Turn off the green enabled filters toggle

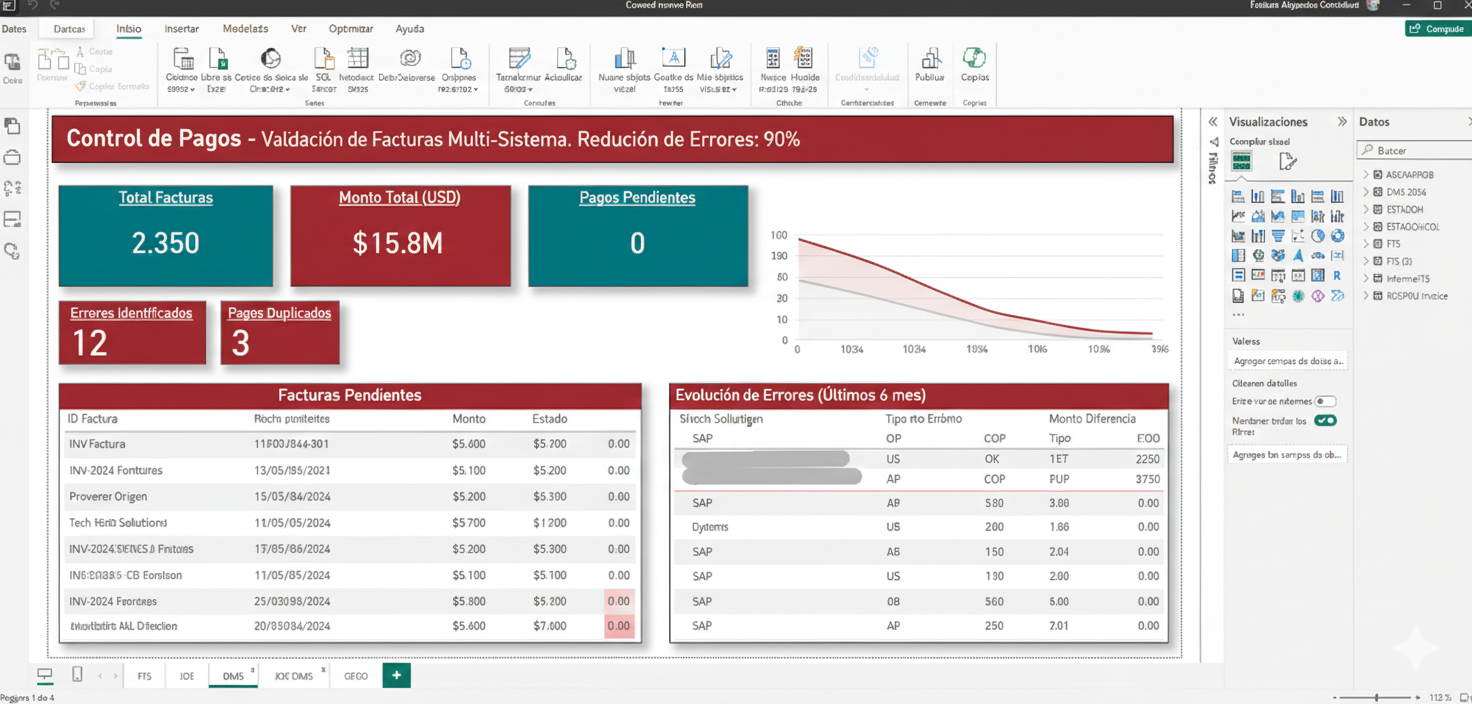tap(1325, 421)
